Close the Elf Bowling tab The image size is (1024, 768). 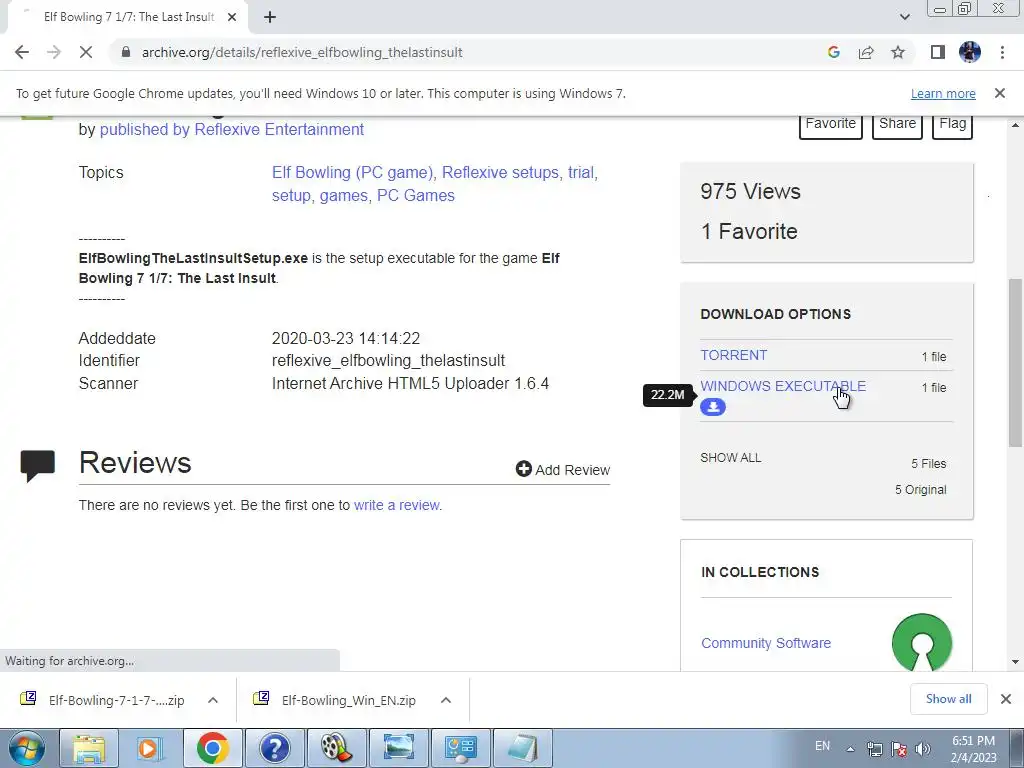[x=232, y=17]
